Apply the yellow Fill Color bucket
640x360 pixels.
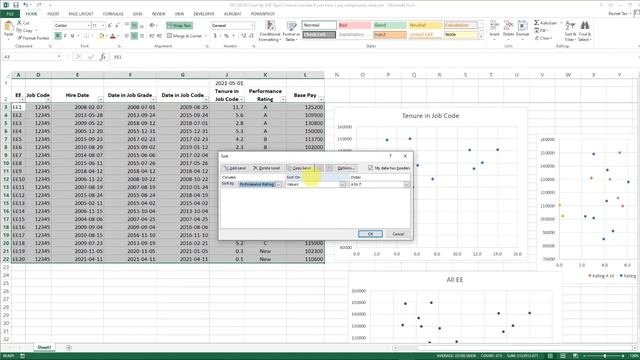[x=101, y=36]
